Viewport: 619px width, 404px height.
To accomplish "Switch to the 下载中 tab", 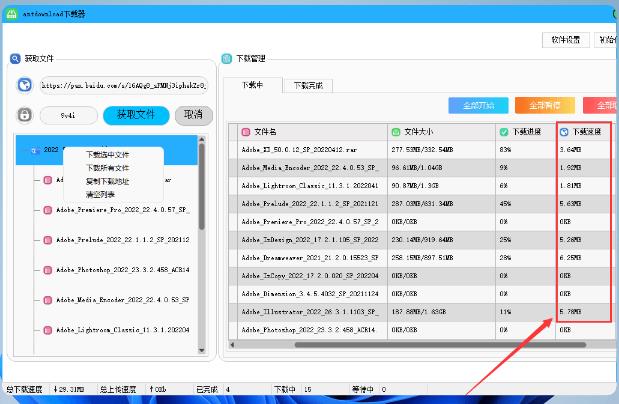I will tap(253, 85).
